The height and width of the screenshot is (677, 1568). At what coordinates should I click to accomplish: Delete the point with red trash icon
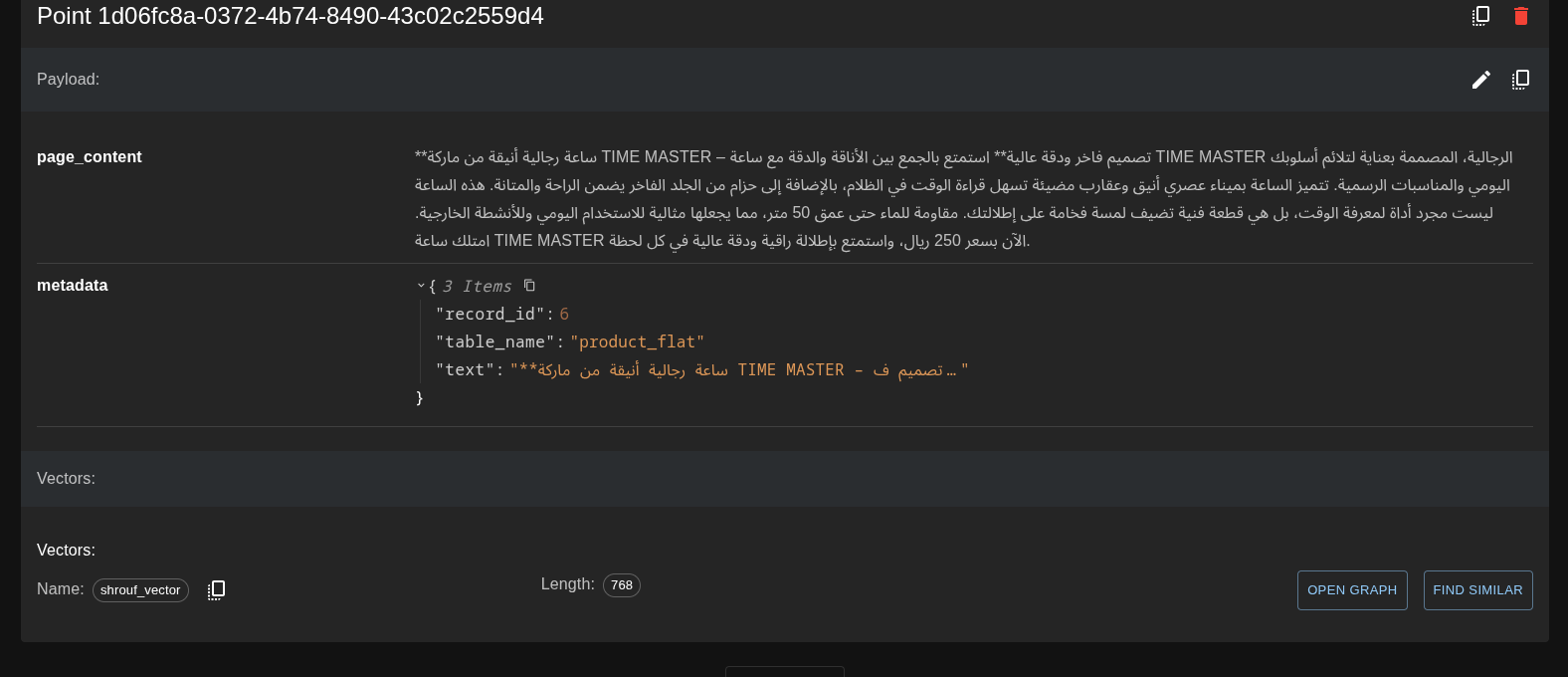click(1520, 16)
